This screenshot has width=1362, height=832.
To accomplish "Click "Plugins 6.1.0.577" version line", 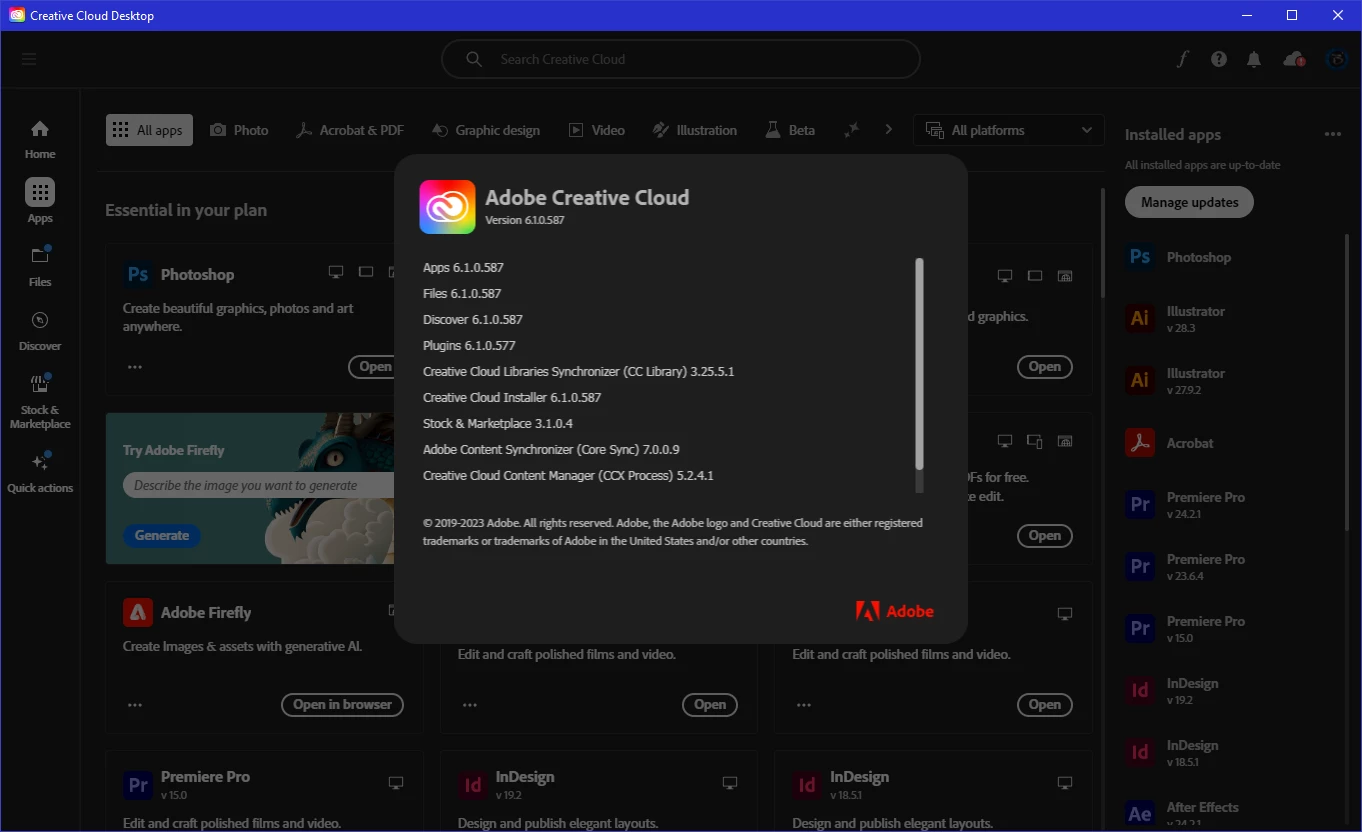I will 469,346.
